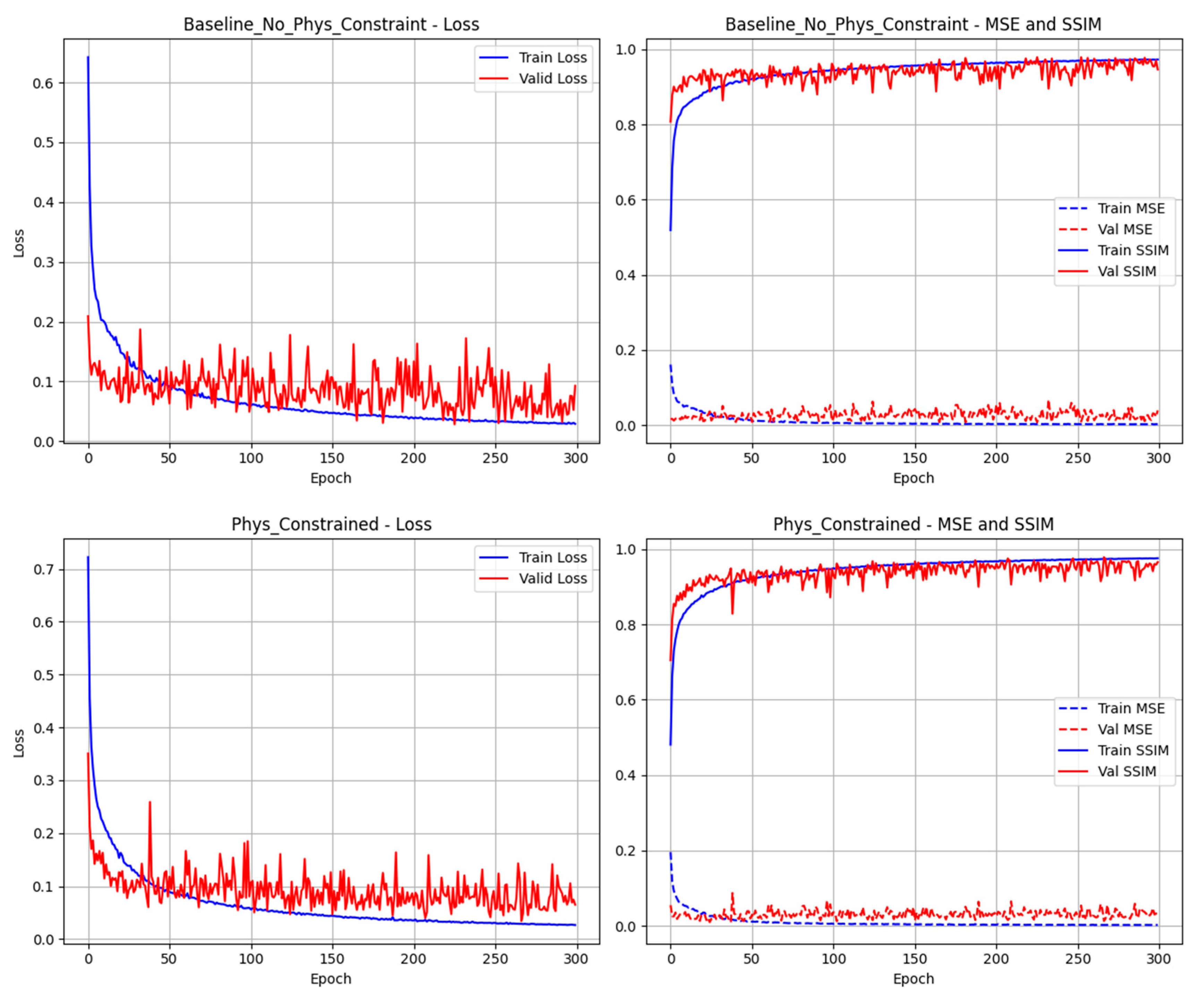Click Val SSIM legend entry in baseline chart
Viewport: 1204px width, 998px height.
(x=1127, y=272)
